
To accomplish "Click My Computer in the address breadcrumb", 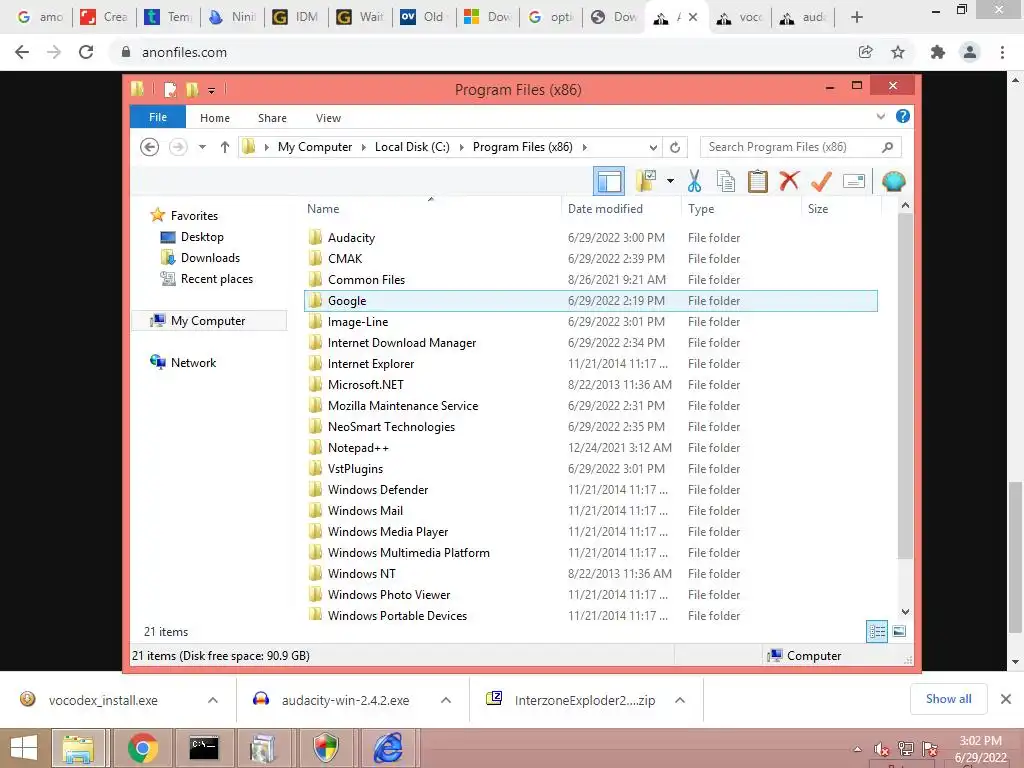I will [x=315, y=147].
